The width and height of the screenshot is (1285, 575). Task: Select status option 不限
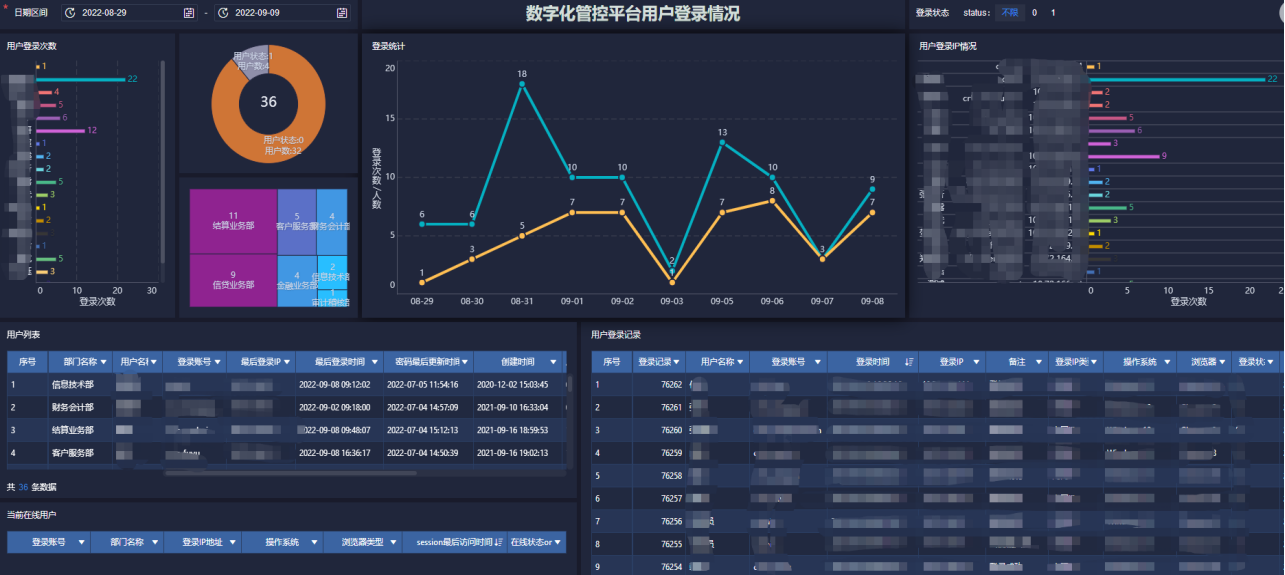point(1012,13)
